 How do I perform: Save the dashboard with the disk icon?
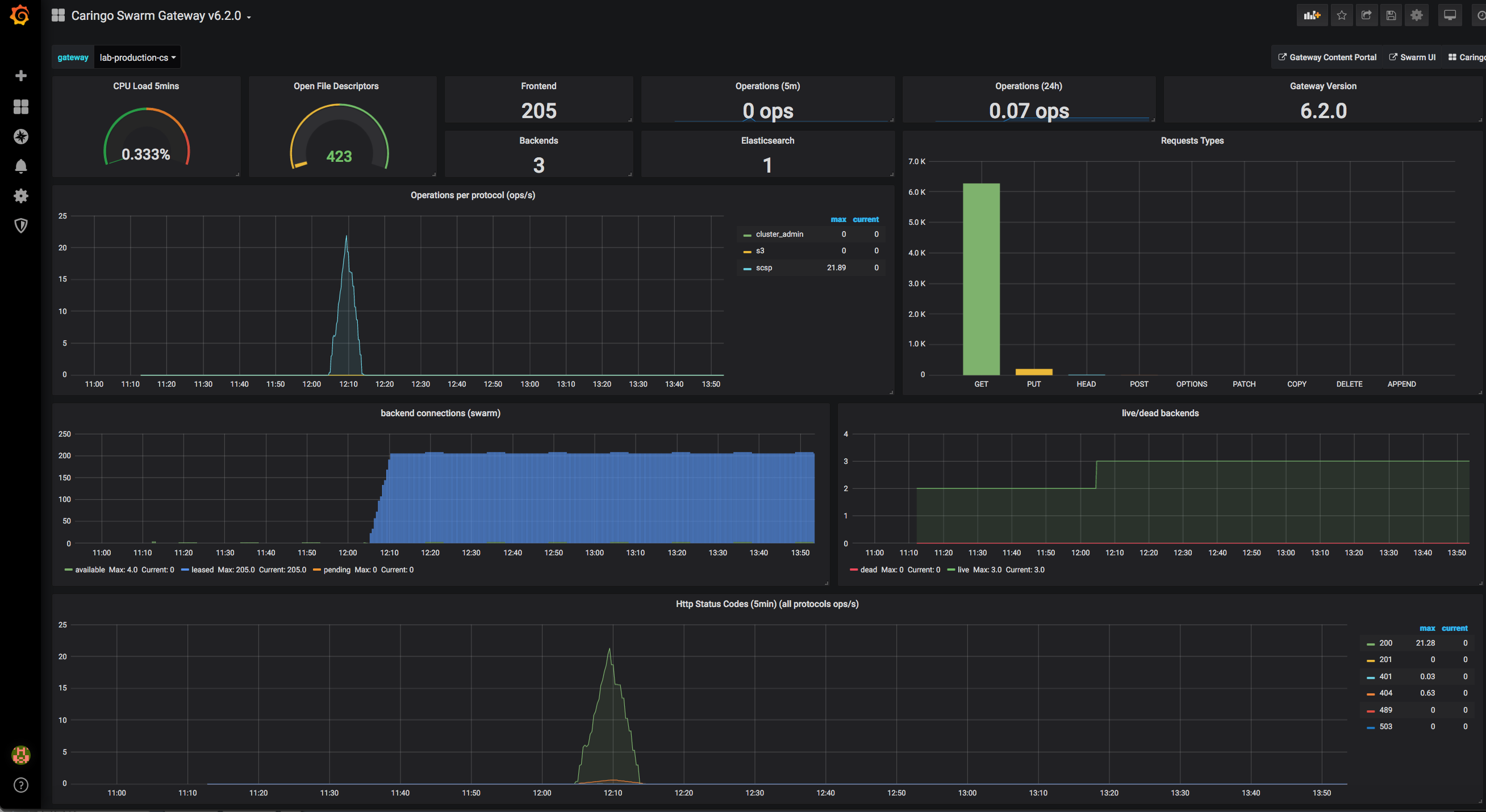point(1391,15)
